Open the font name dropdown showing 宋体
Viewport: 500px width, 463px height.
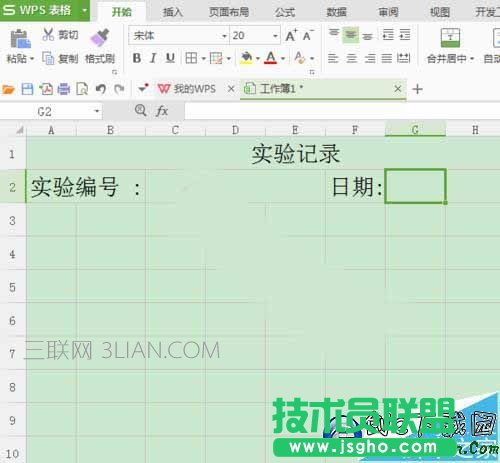point(225,36)
